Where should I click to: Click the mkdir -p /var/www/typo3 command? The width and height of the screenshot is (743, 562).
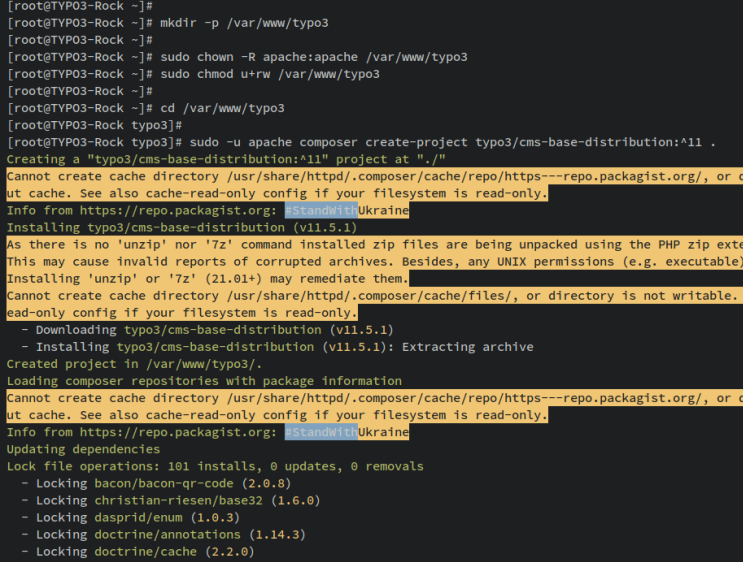click(237, 23)
